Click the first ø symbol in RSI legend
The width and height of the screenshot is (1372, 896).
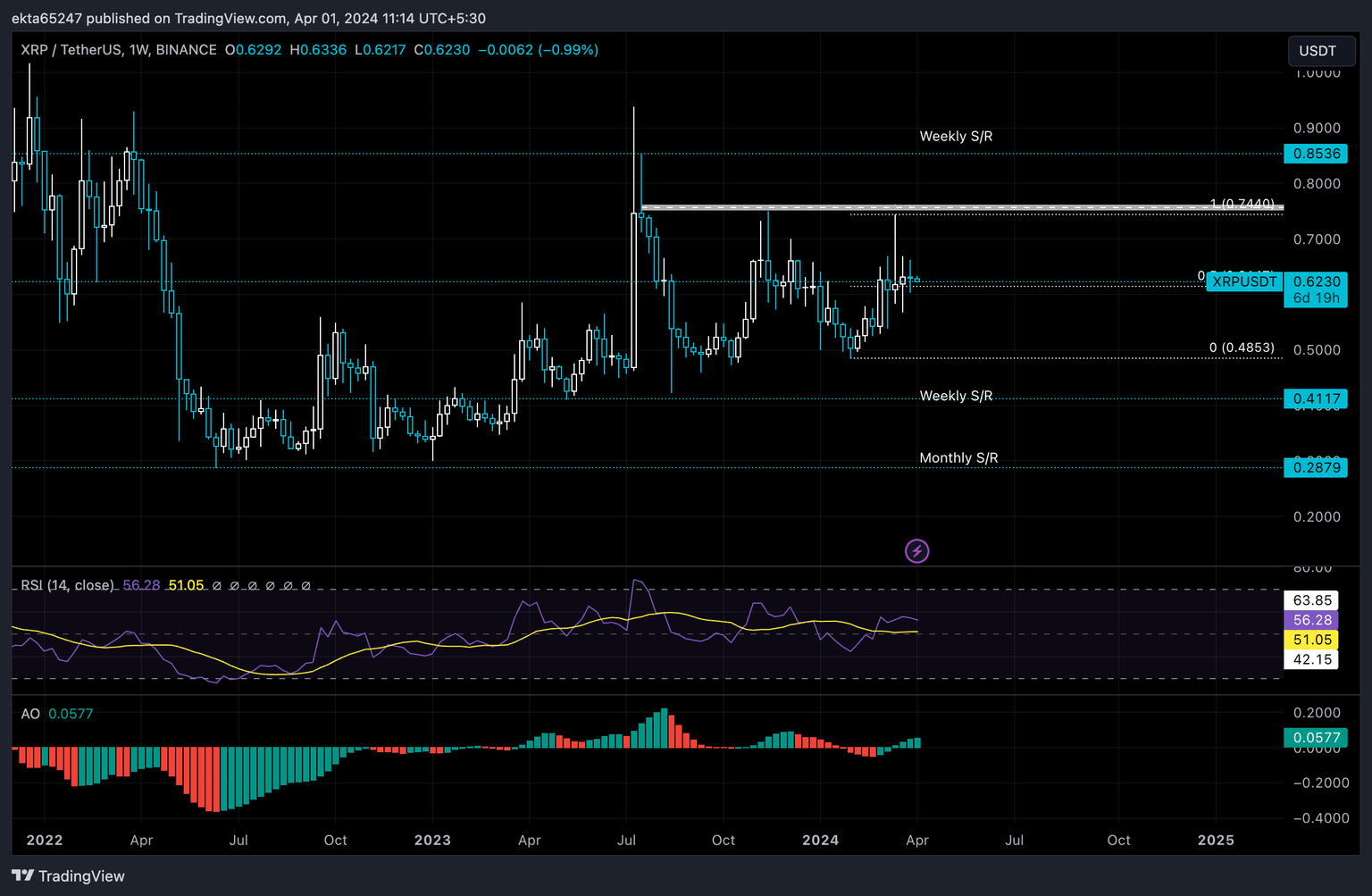tap(216, 585)
